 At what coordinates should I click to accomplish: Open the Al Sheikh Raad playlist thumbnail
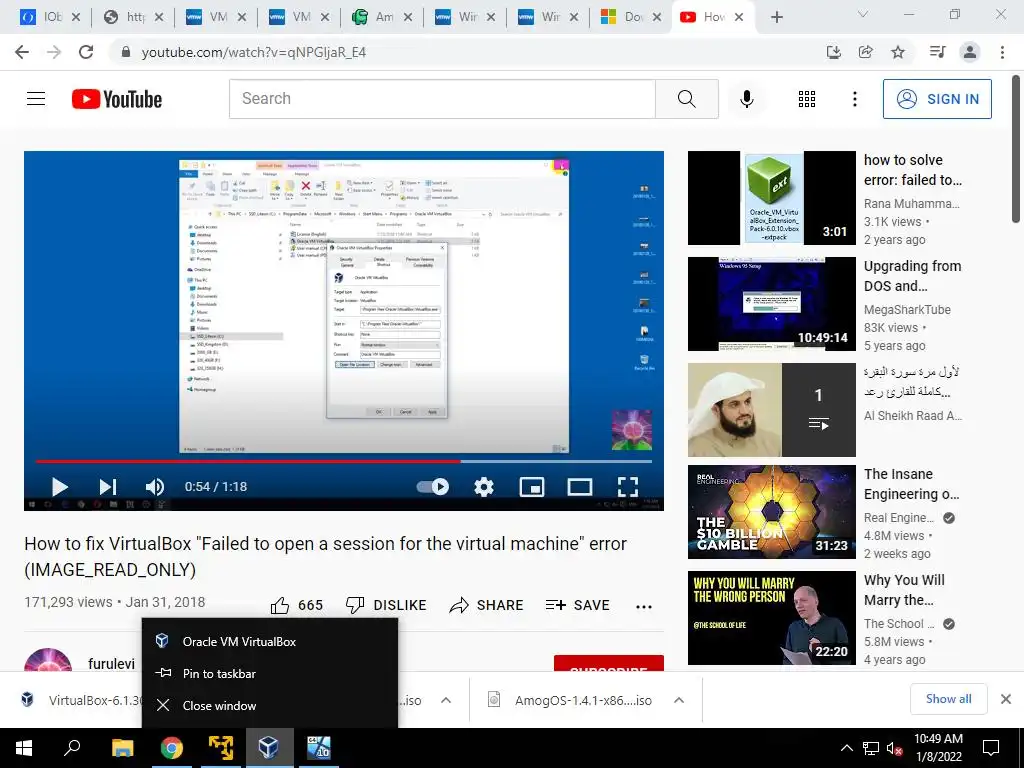(x=772, y=409)
